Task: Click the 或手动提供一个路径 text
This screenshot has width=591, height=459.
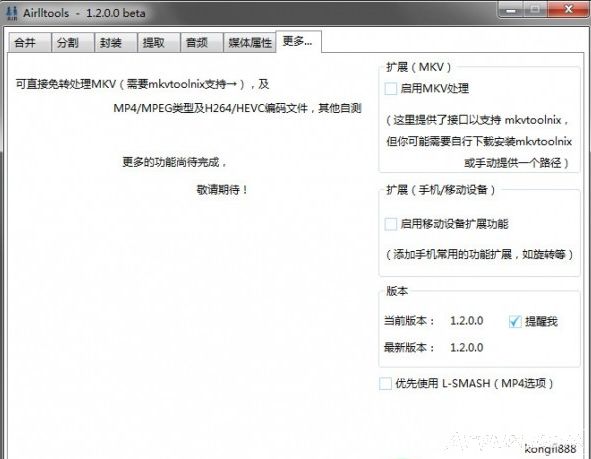Action: pos(516,163)
